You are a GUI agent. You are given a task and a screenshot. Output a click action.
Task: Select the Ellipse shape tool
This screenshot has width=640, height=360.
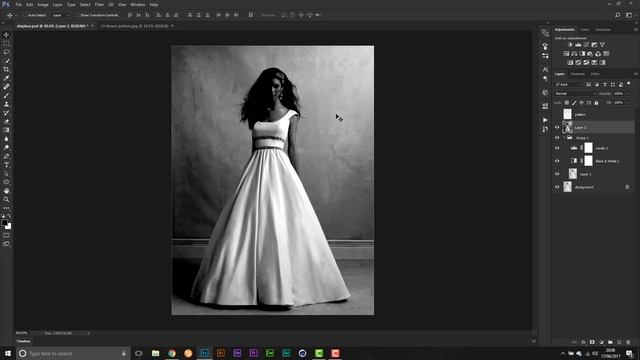coord(6,182)
